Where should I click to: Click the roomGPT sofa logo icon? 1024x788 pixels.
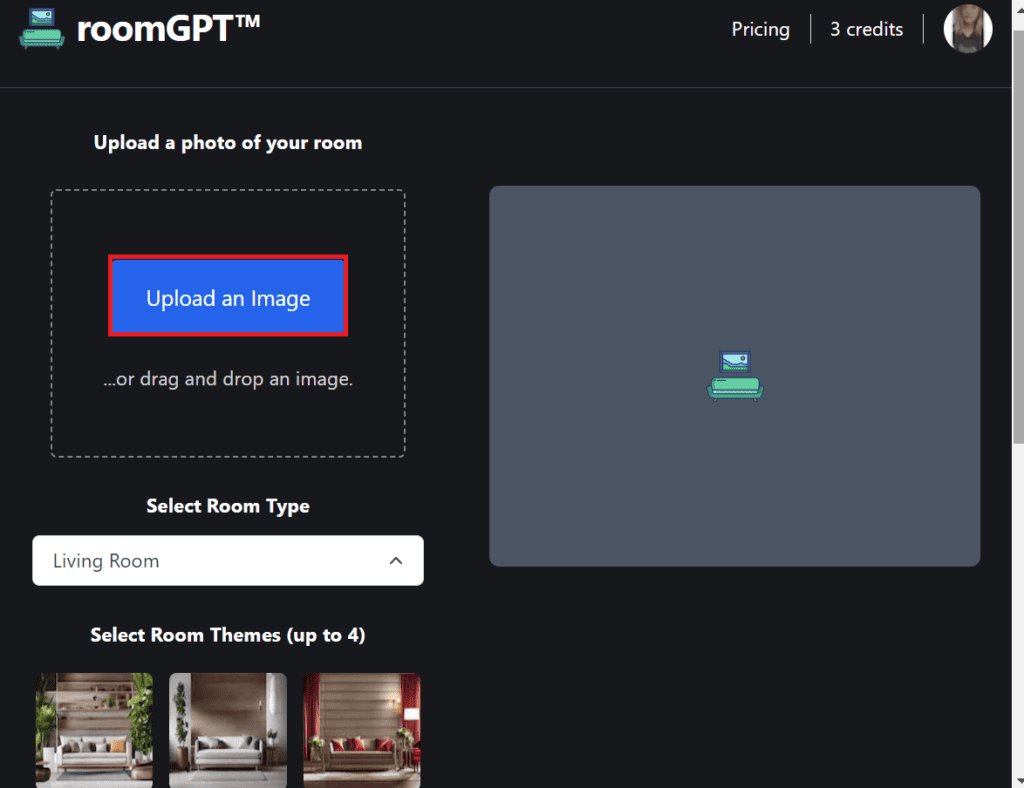pyautogui.click(x=42, y=29)
